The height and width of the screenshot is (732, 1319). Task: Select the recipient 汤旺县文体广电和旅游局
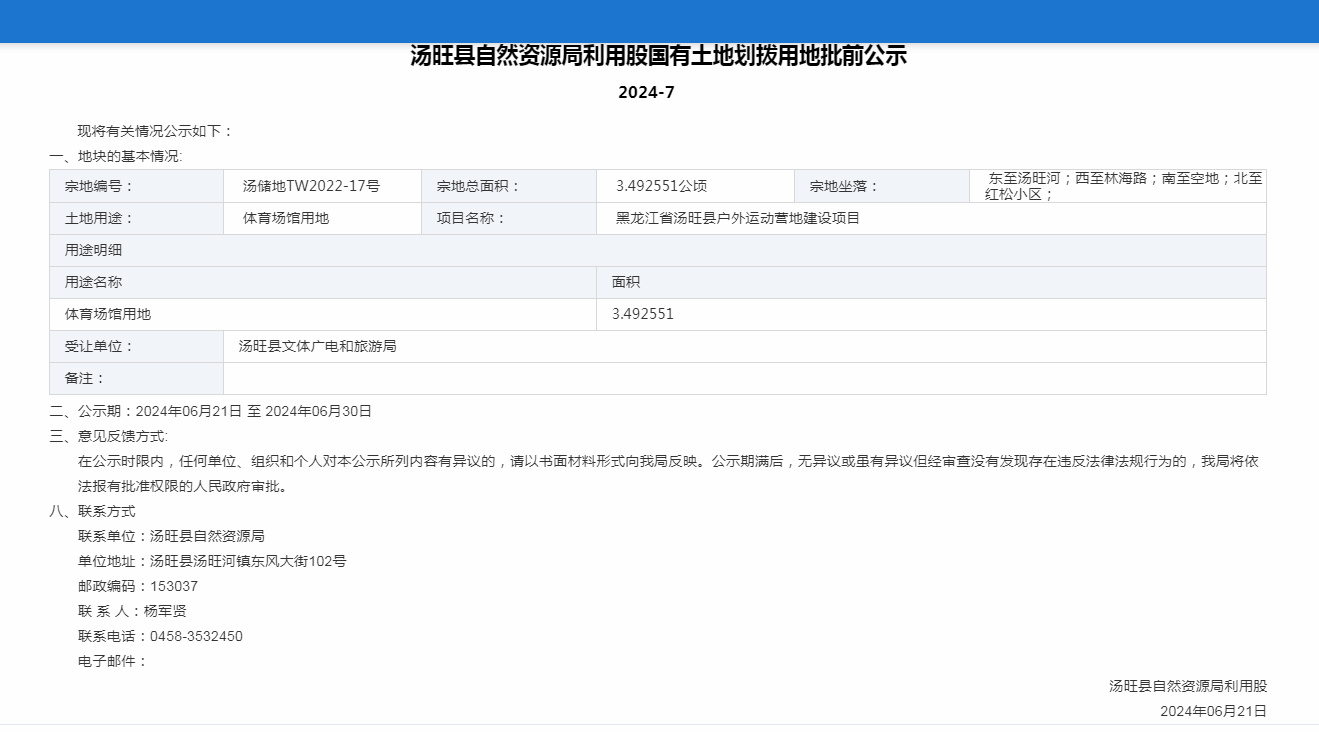pos(318,347)
